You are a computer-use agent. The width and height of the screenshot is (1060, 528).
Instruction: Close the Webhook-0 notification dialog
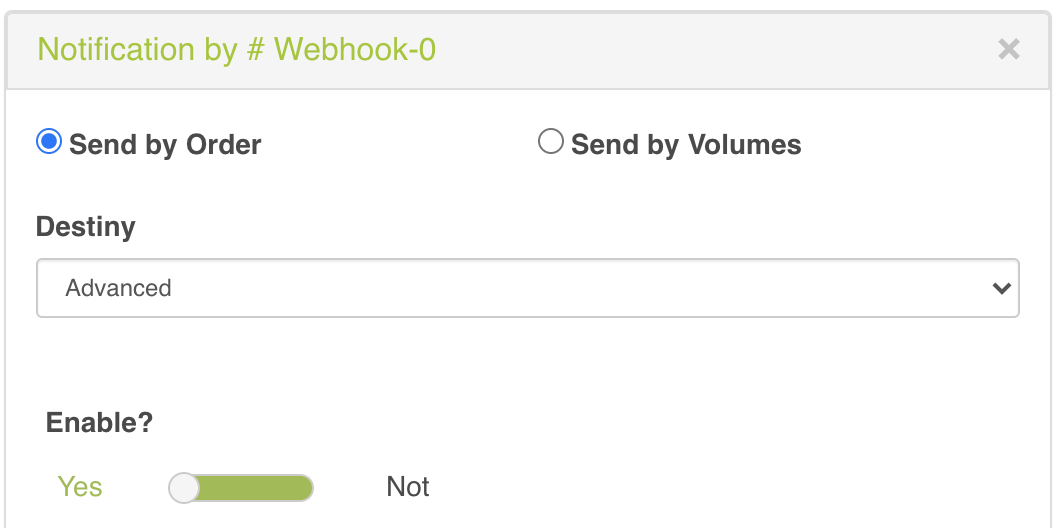(1009, 49)
